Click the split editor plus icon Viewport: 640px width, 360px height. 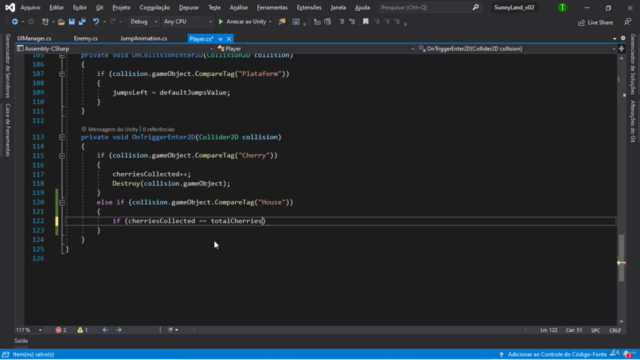[621, 49]
